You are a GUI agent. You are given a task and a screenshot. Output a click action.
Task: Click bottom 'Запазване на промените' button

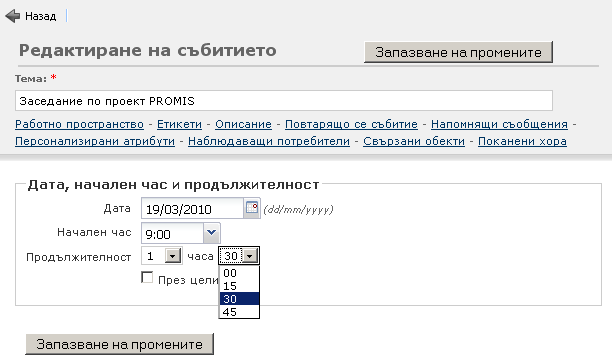(x=119, y=344)
